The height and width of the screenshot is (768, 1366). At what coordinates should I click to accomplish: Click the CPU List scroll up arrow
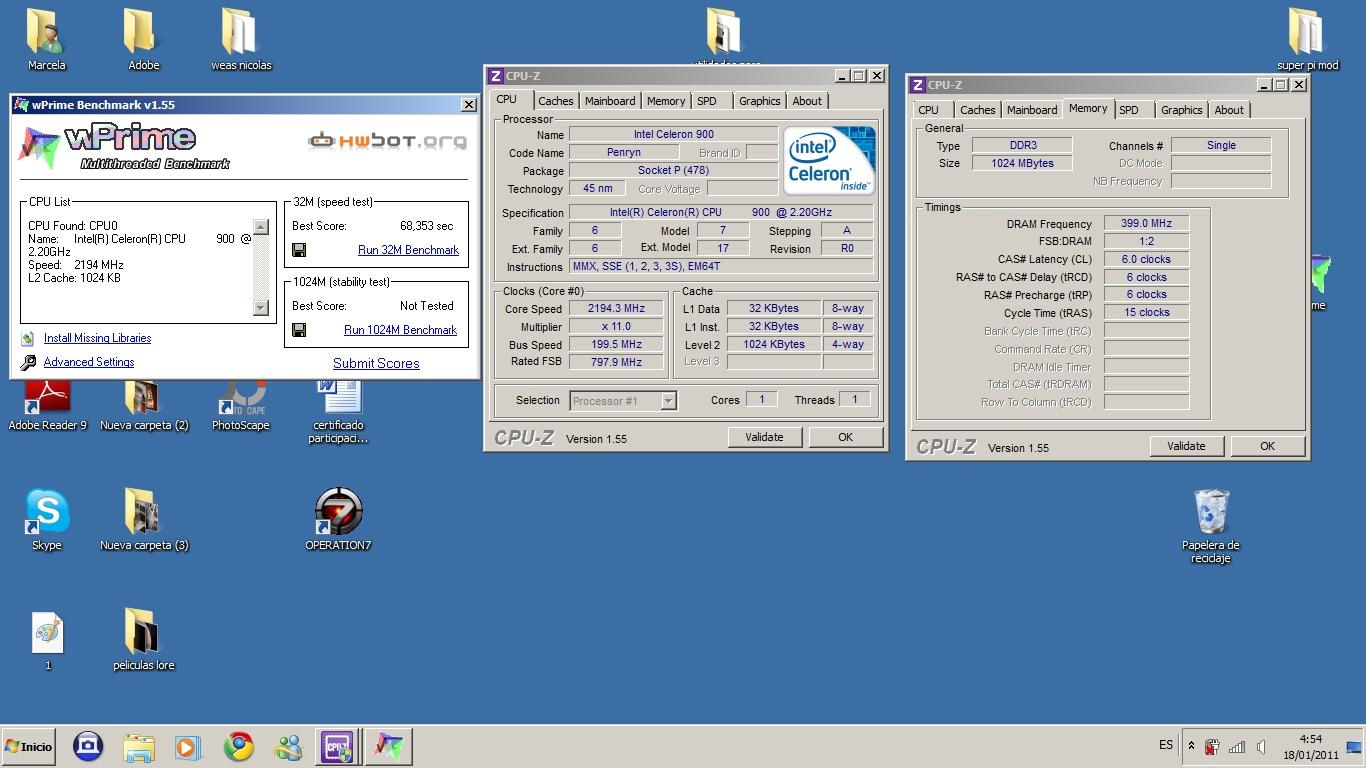point(261,227)
